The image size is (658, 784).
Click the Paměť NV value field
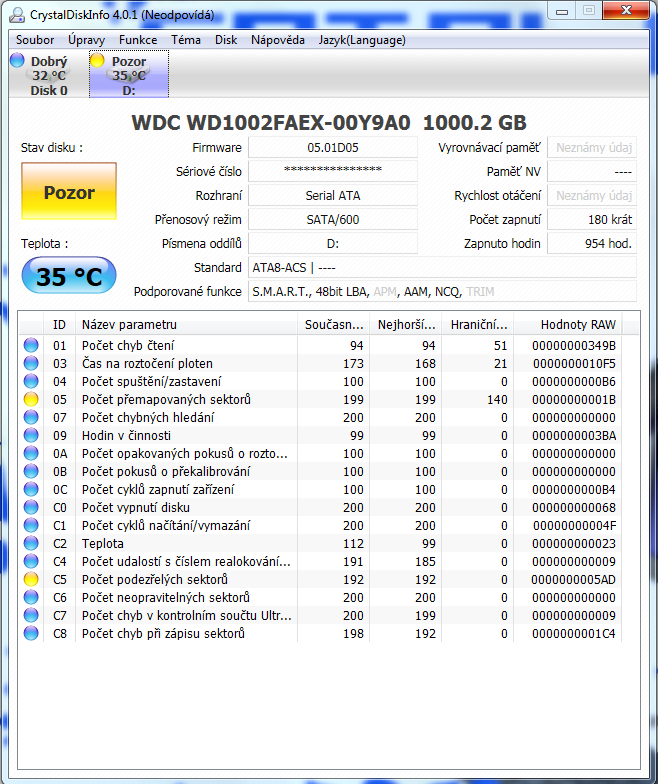point(592,172)
